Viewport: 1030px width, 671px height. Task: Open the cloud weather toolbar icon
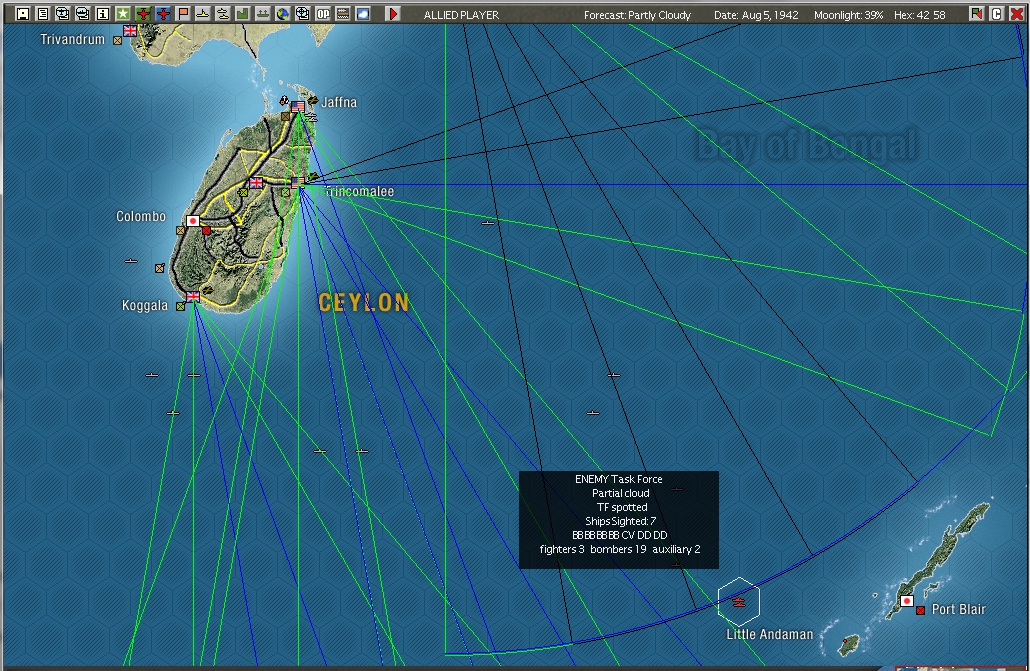coord(363,14)
